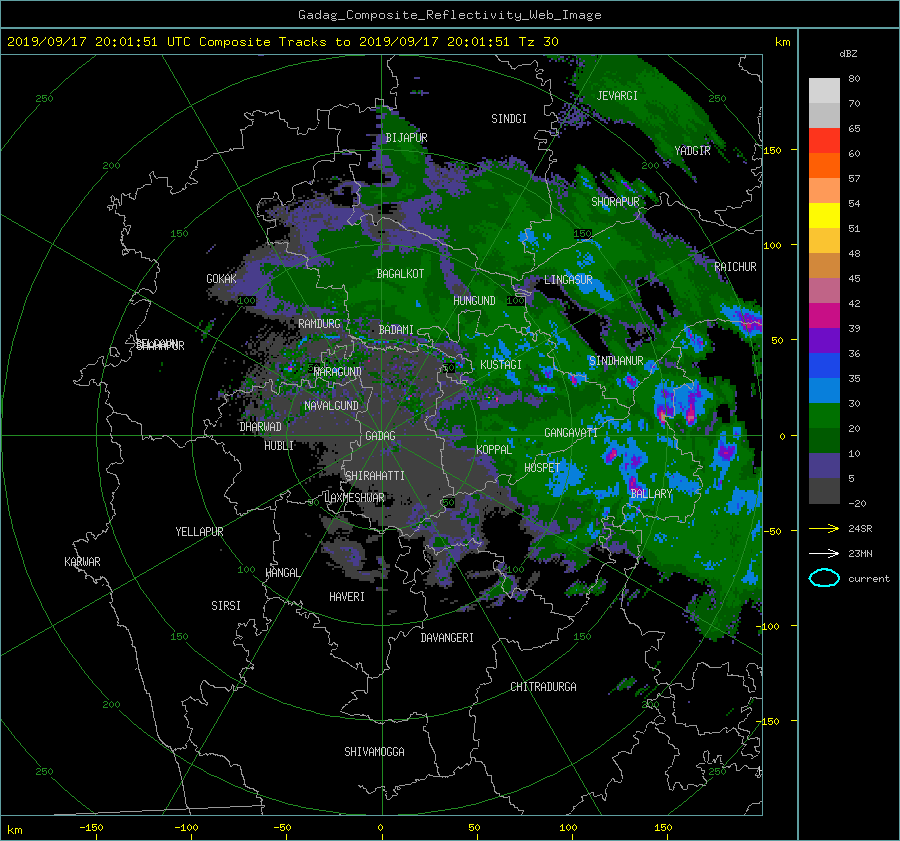Click the '0' tick on the bottom axis

pyautogui.click(x=380, y=827)
